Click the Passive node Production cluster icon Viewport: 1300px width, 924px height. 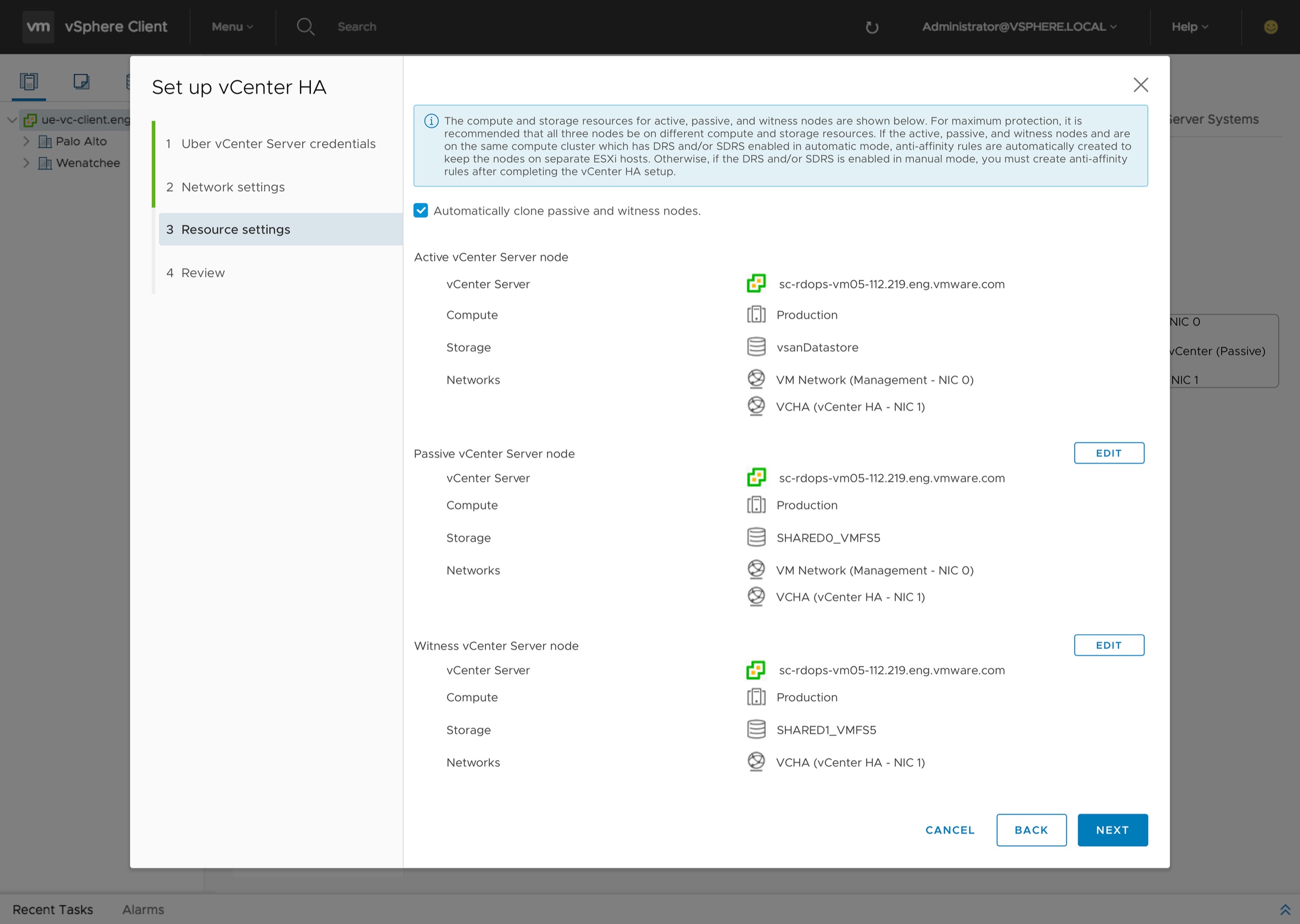pyautogui.click(x=756, y=505)
